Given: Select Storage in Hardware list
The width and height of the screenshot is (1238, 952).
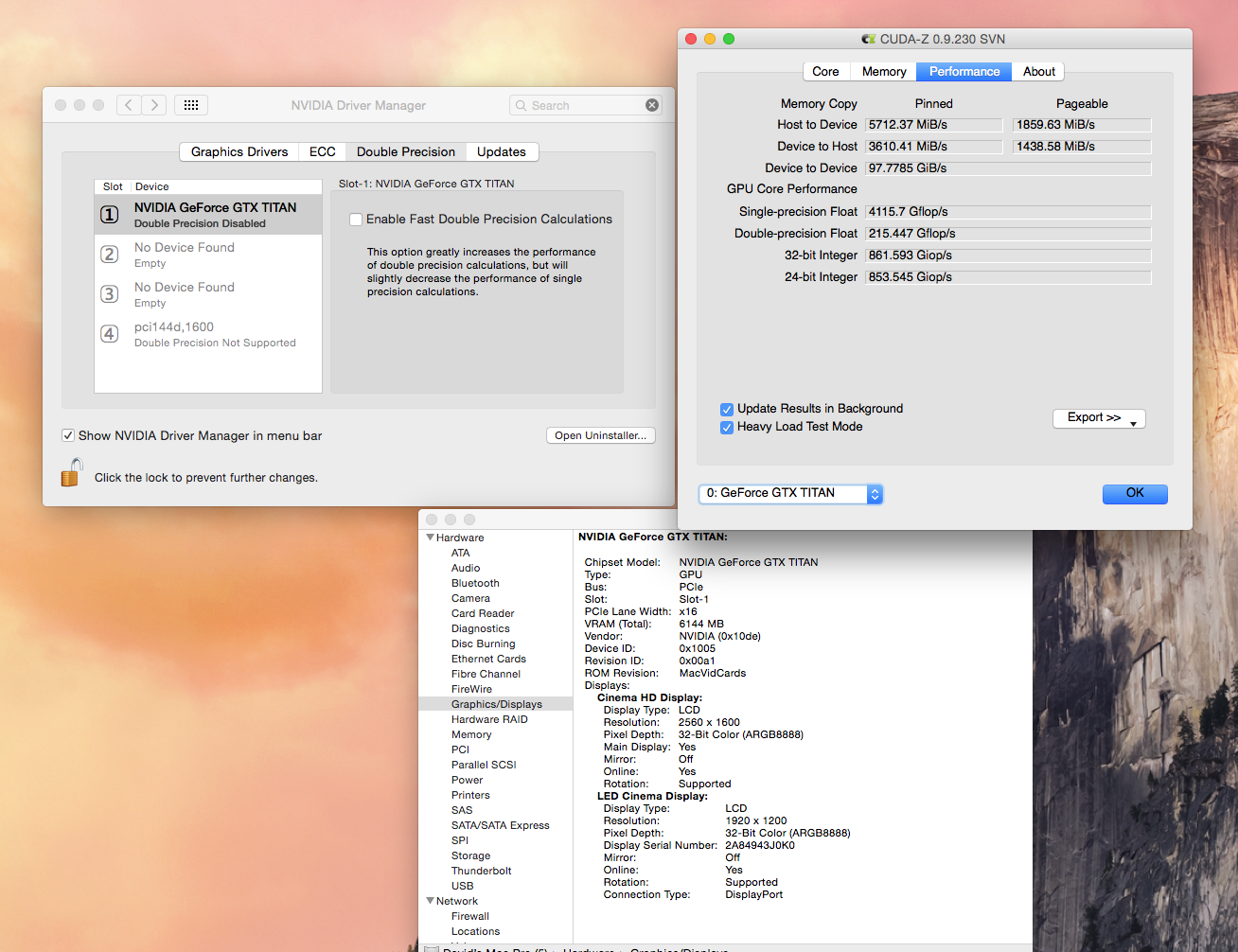Looking at the screenshot, I should coord(470,855).
